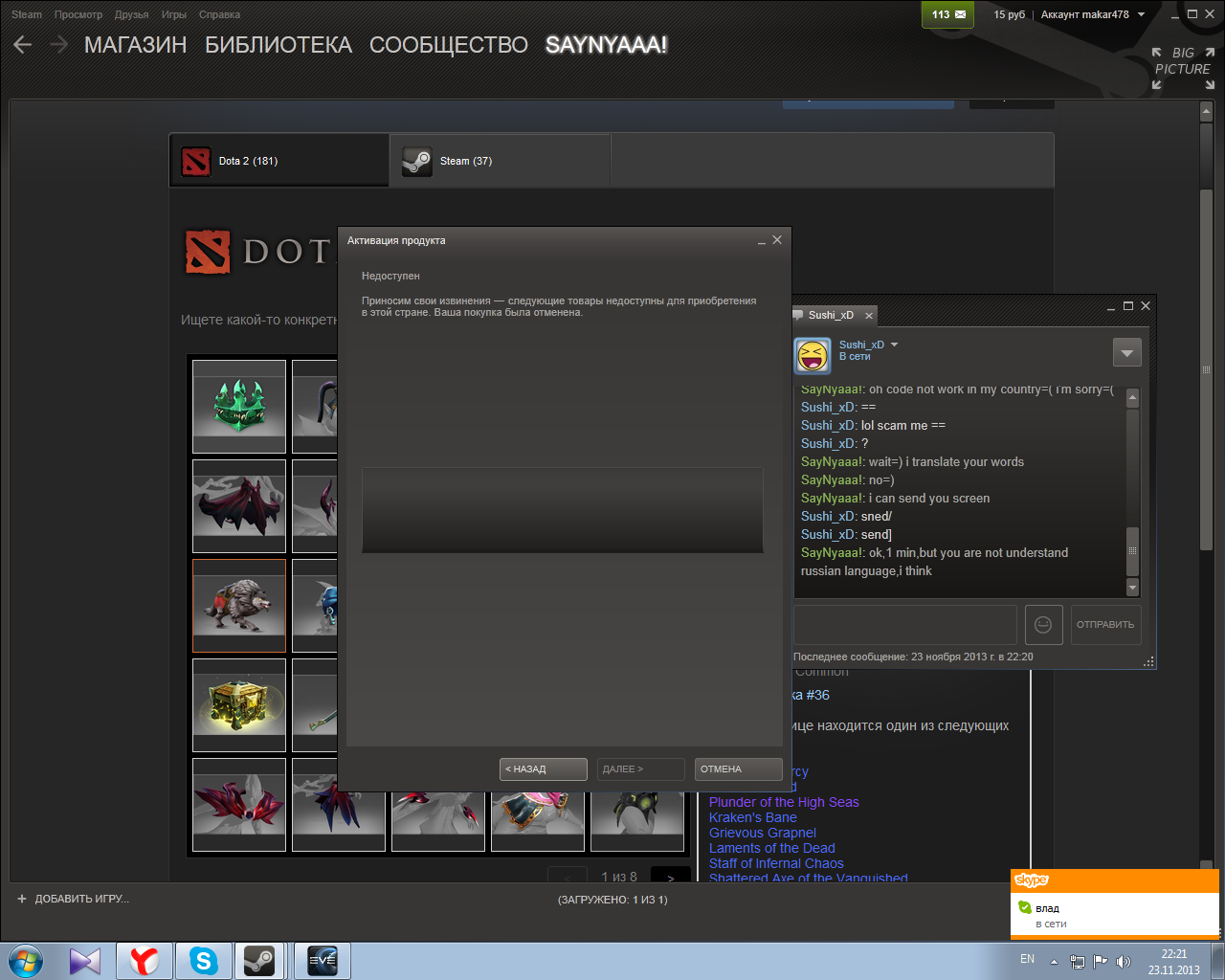
Task: Check the 15 руб wallet balance
Action: (1009, 14)
